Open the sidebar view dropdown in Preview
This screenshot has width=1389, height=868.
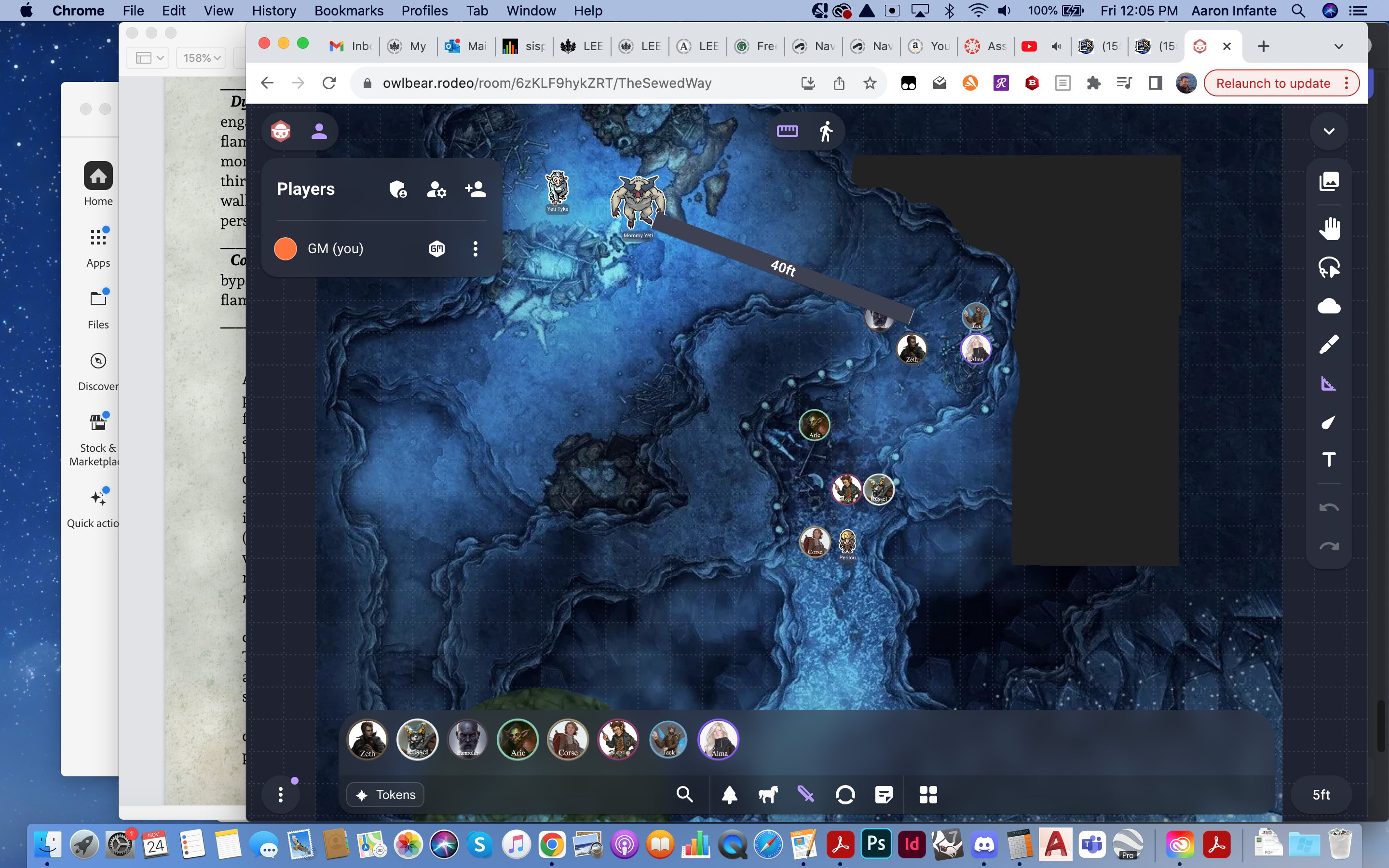tap(149, 58)
